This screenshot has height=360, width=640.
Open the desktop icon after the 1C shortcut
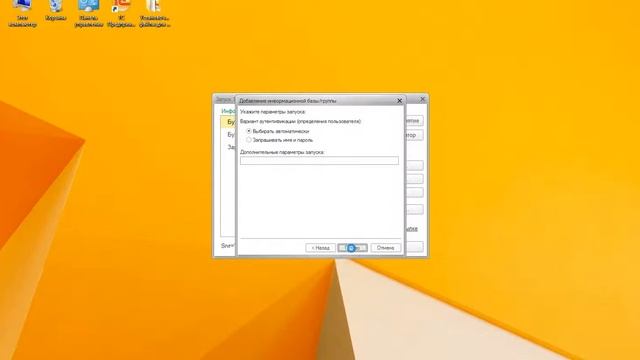click(x=154, y=13)
